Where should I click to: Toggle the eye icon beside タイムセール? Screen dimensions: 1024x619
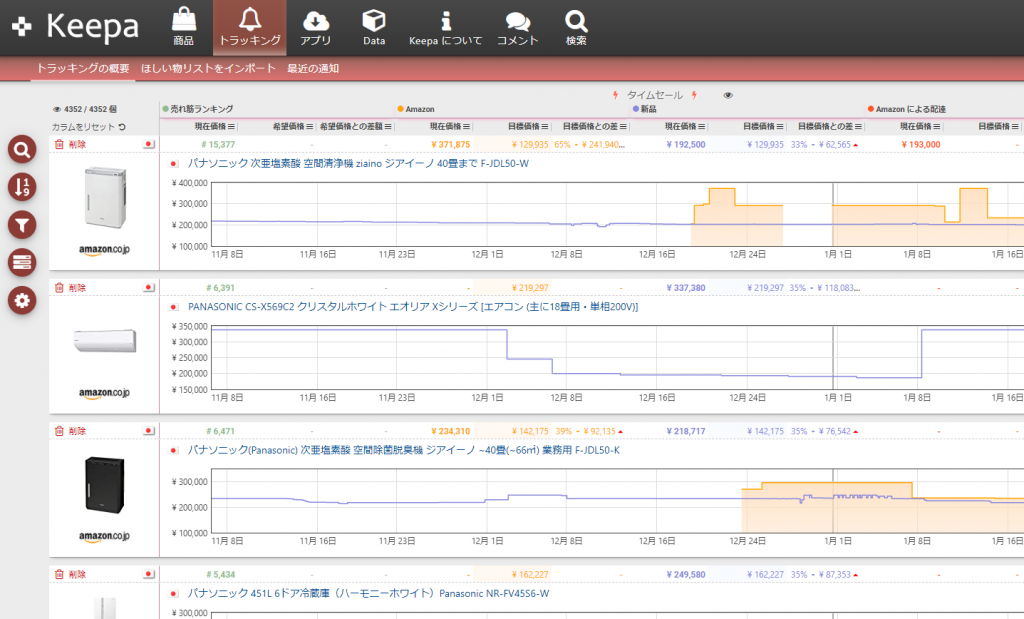click(728, 95)
